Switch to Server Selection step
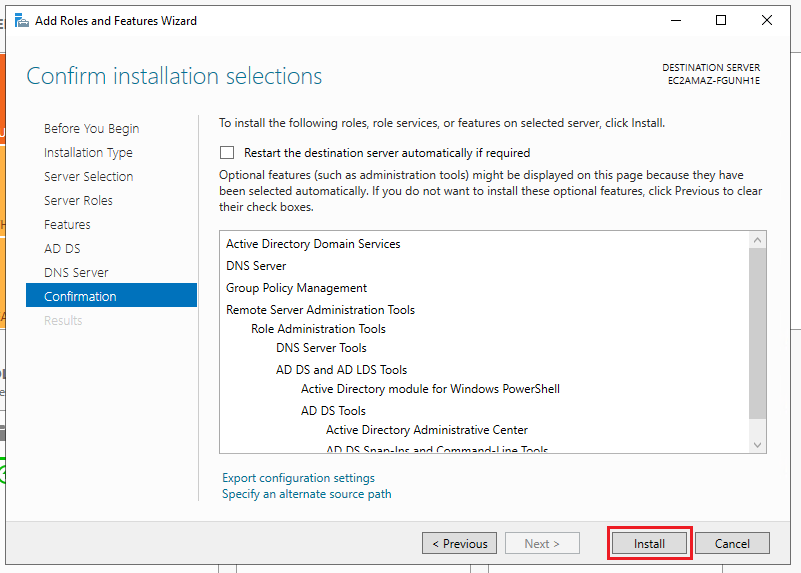 tap(88, 177)
